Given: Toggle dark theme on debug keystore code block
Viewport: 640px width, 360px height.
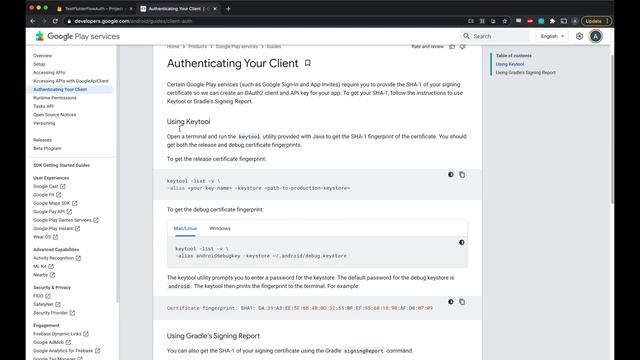Looking at the screenshot, I should (x=462, y=242).
